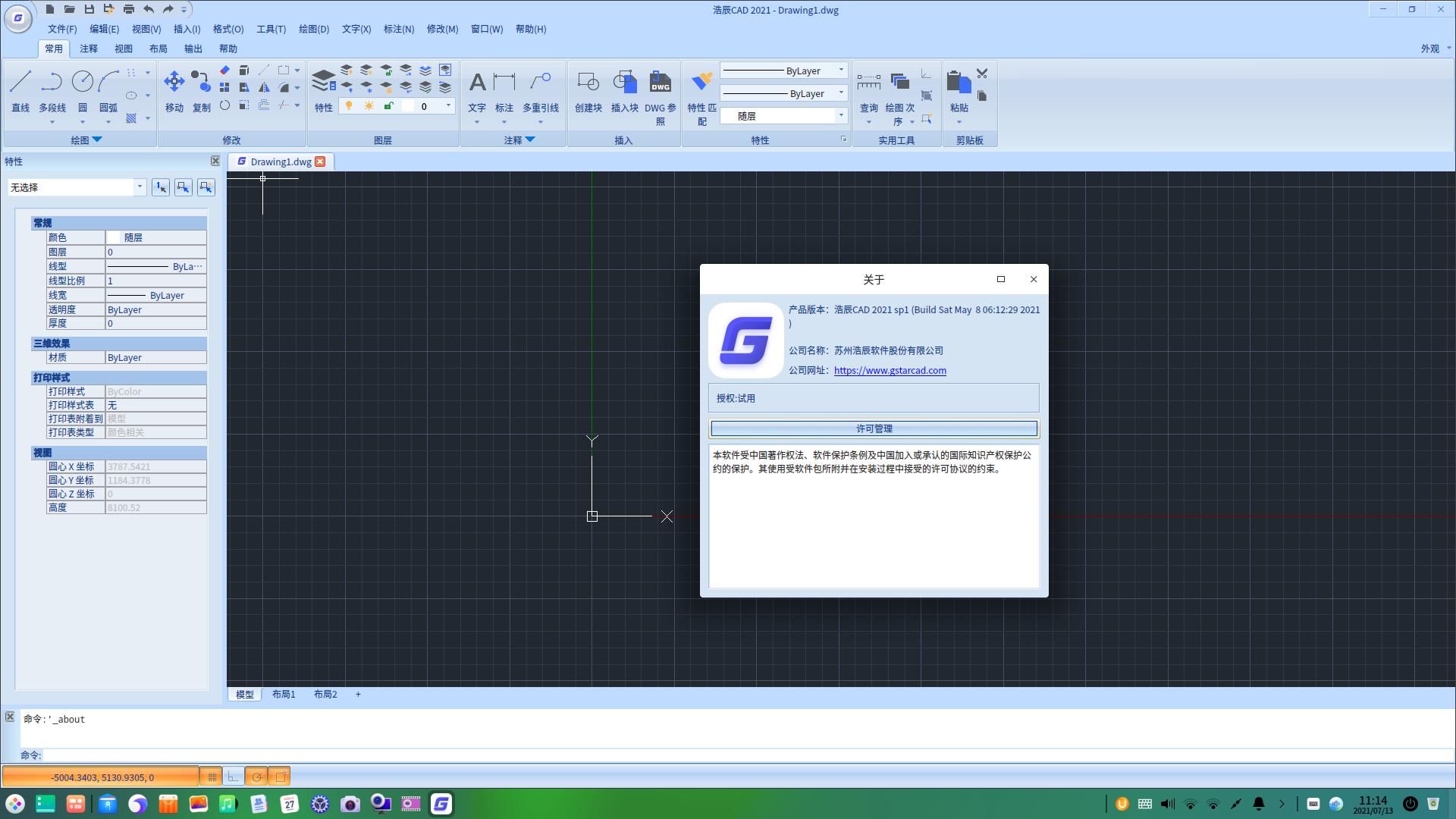Click the 线型比例 value field

155,281
